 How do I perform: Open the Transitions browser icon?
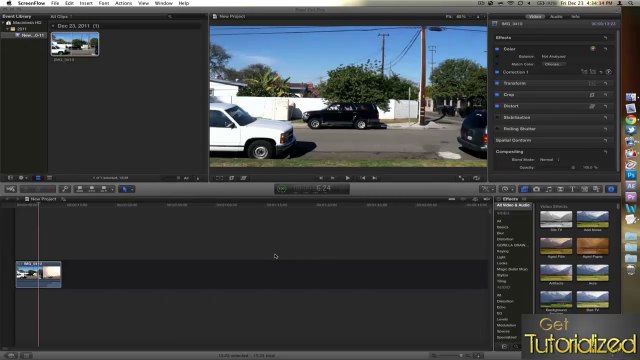point(560,189)
